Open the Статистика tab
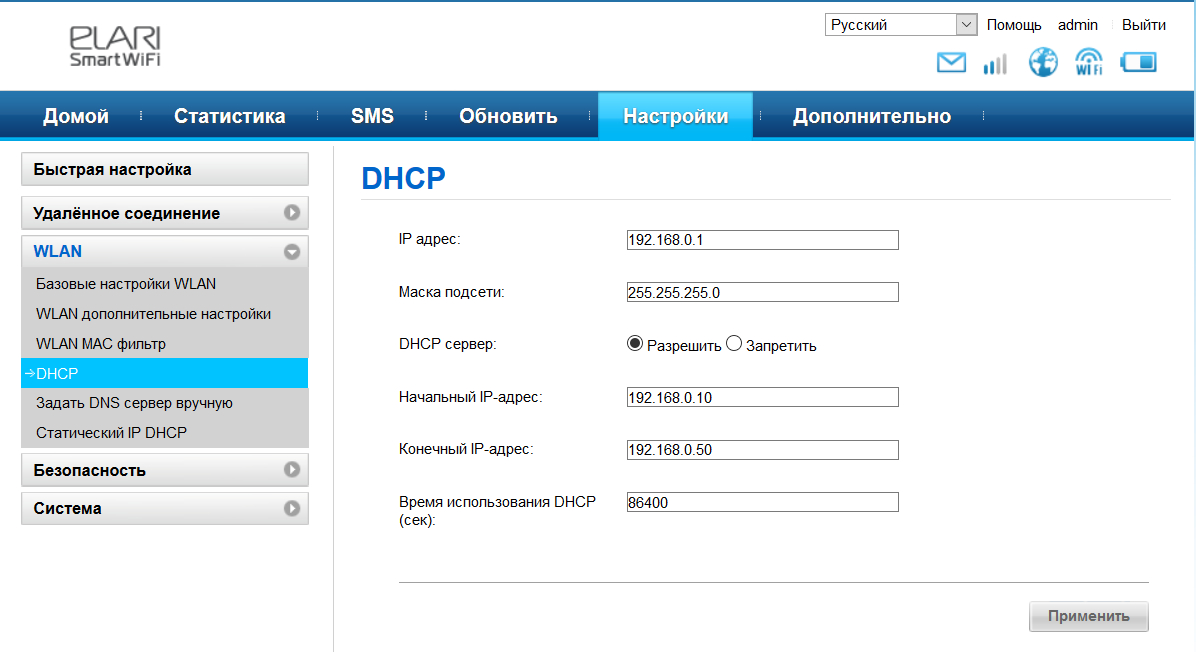 click(x=229, y=116)
